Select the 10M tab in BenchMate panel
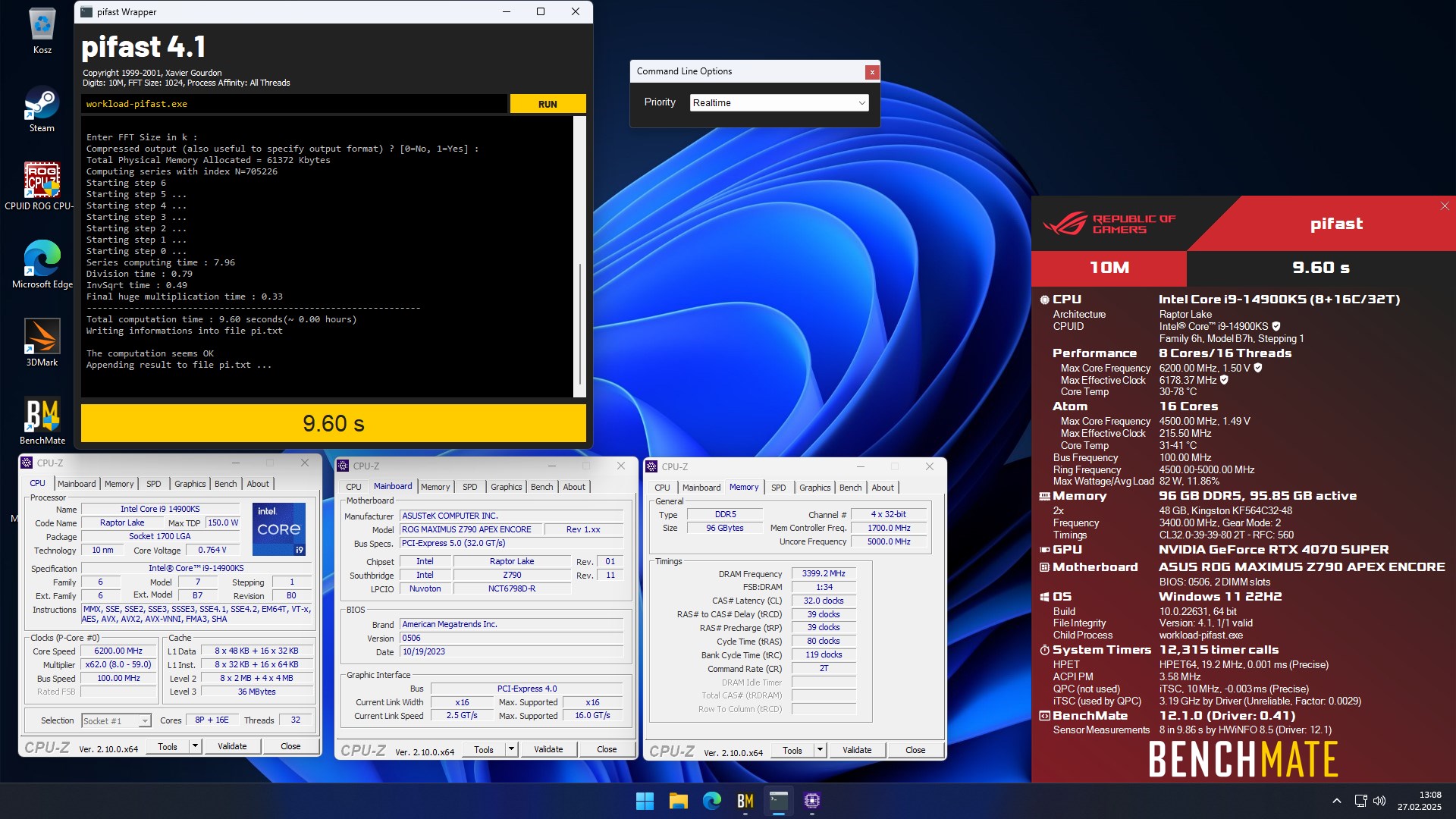1456x819 pixels. (x=1109, y=268)
